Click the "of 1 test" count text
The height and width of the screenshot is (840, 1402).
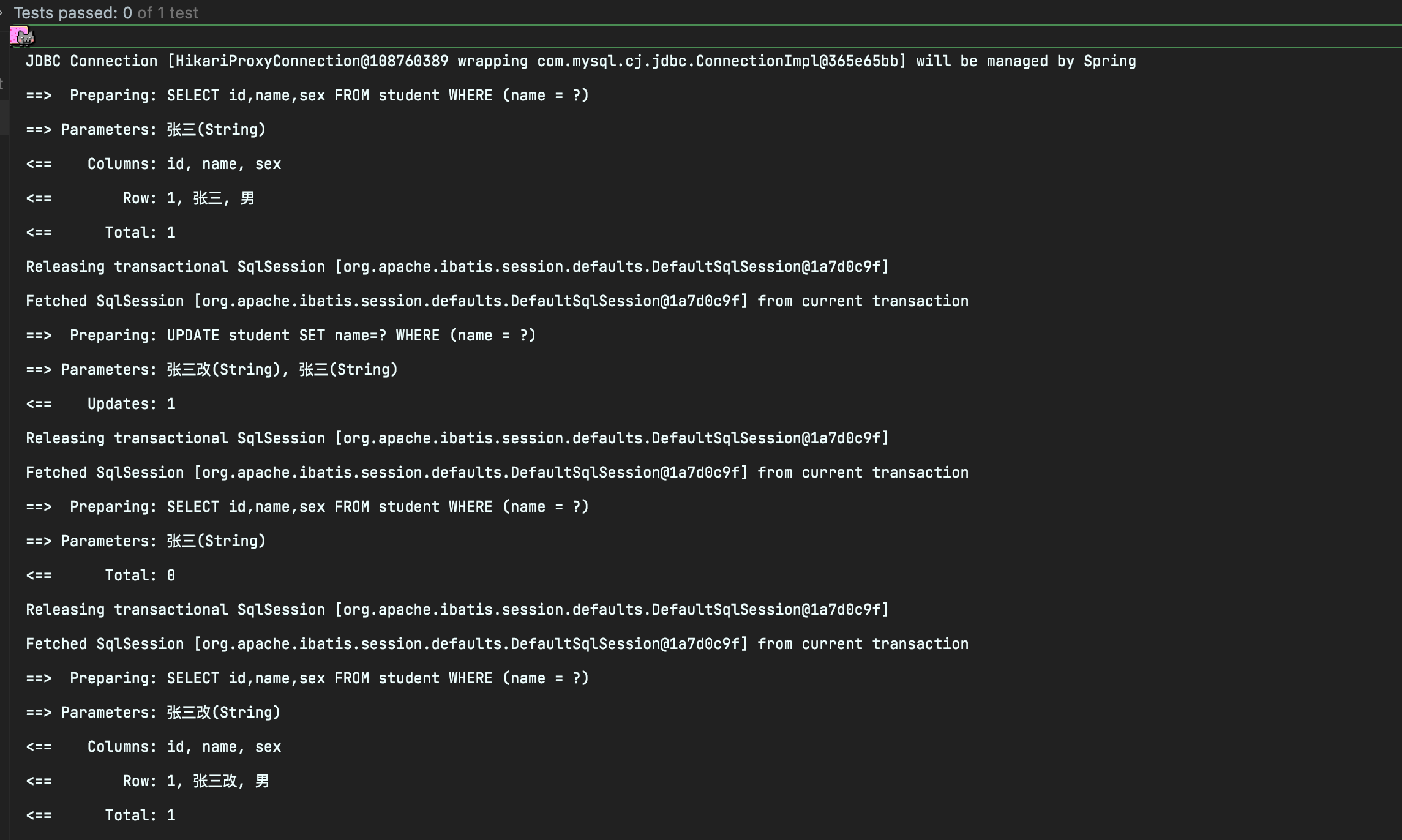pyautogui.click(x=168, y=13)
